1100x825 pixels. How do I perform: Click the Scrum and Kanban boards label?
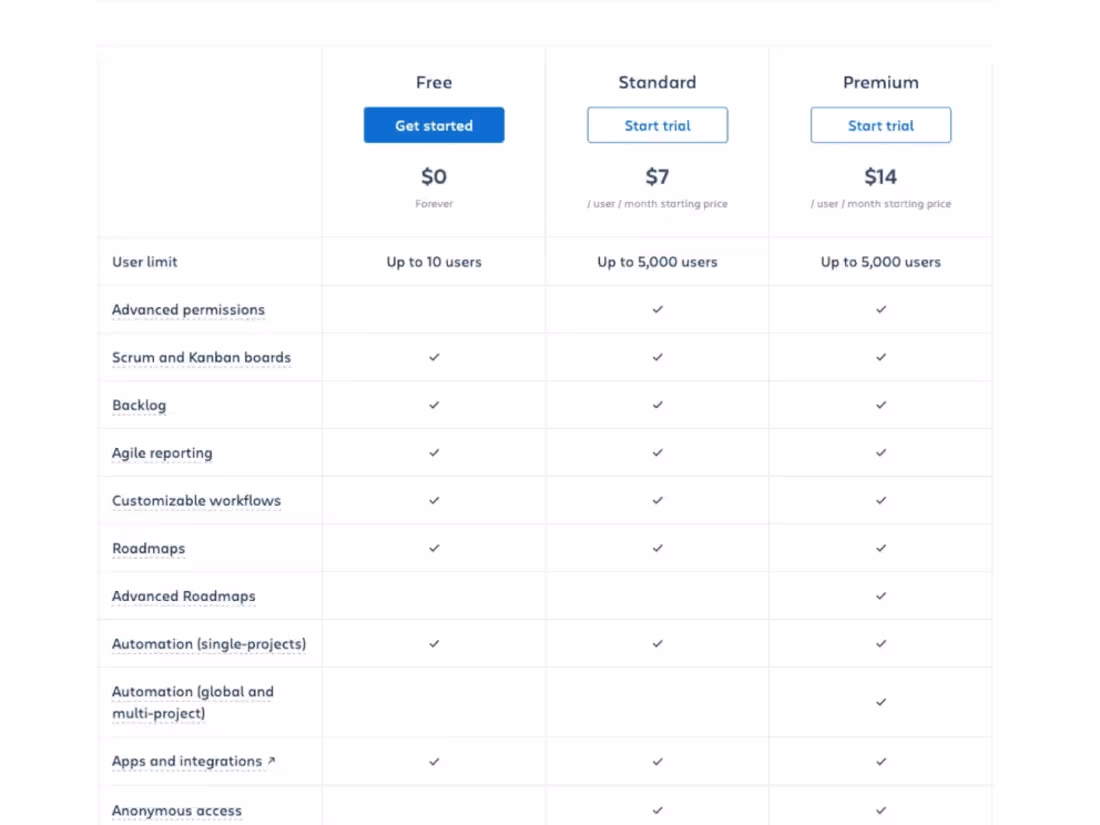click(201, 358)
